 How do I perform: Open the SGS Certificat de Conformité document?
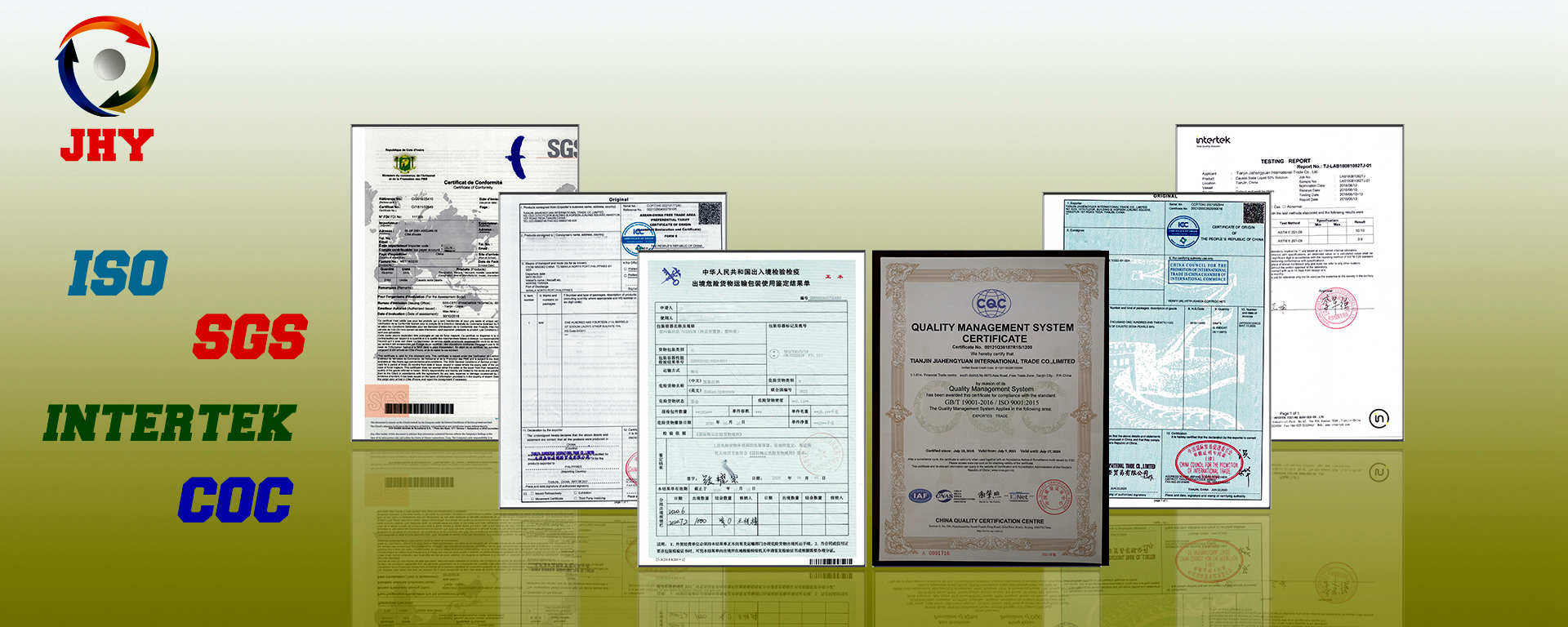tap(425, 282)
